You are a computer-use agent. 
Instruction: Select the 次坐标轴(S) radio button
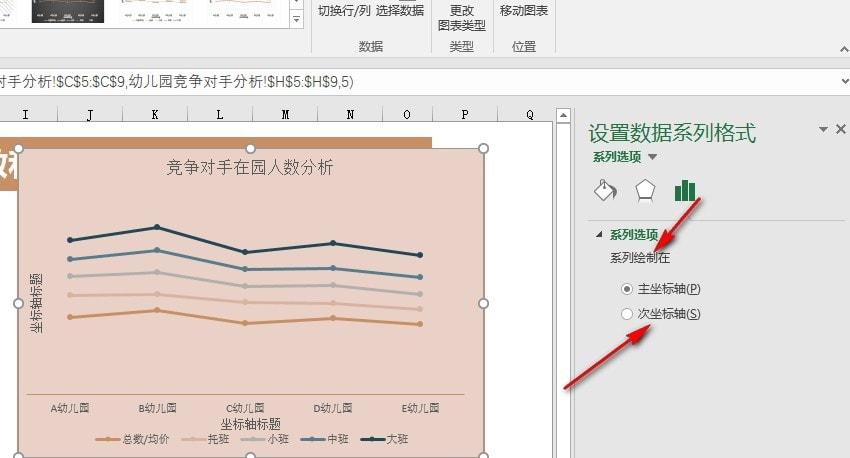[x=627, y=314]
